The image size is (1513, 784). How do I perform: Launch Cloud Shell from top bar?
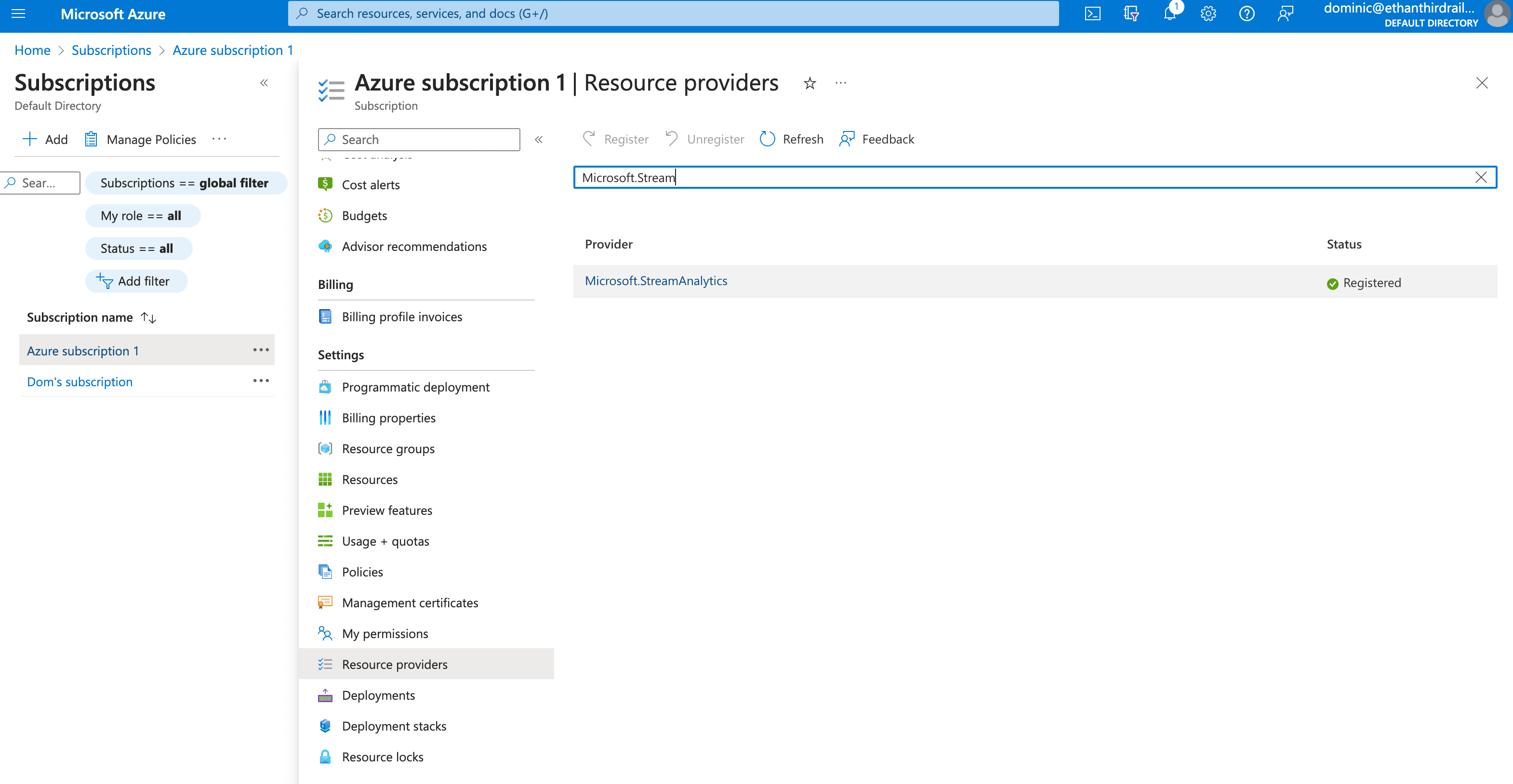click(1092, 13)
